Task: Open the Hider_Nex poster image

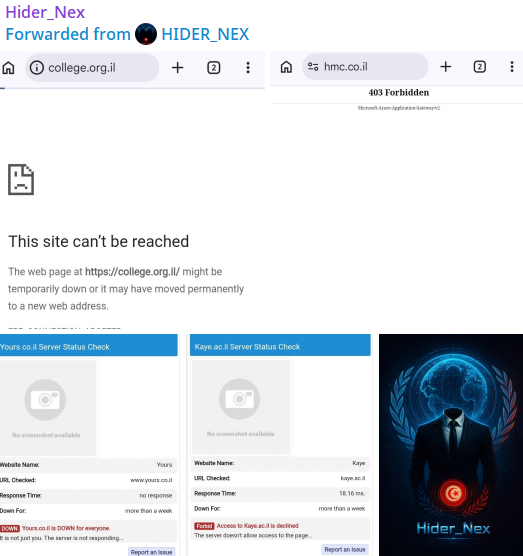Action: (x=451, y=445)
